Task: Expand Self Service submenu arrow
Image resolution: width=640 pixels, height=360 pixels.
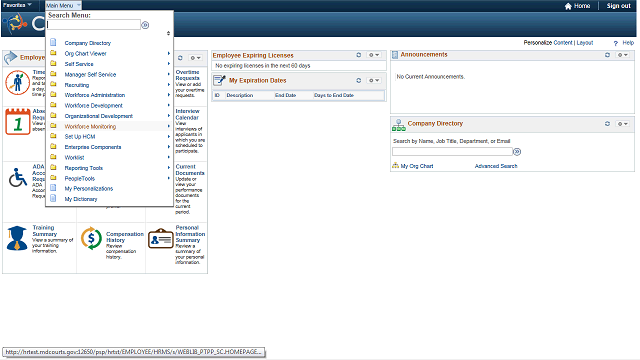Action: point(169,64)
